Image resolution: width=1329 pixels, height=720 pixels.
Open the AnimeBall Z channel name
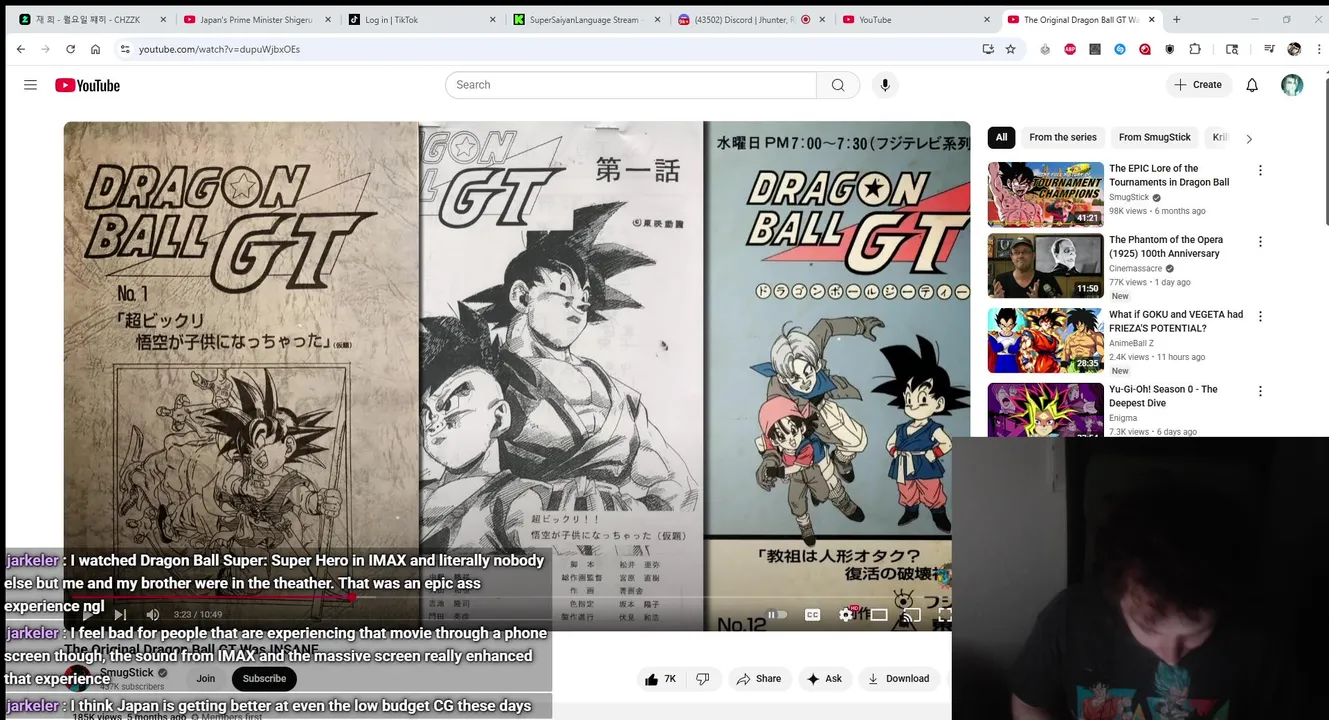pyautogui.click(x=1131, y=343)
